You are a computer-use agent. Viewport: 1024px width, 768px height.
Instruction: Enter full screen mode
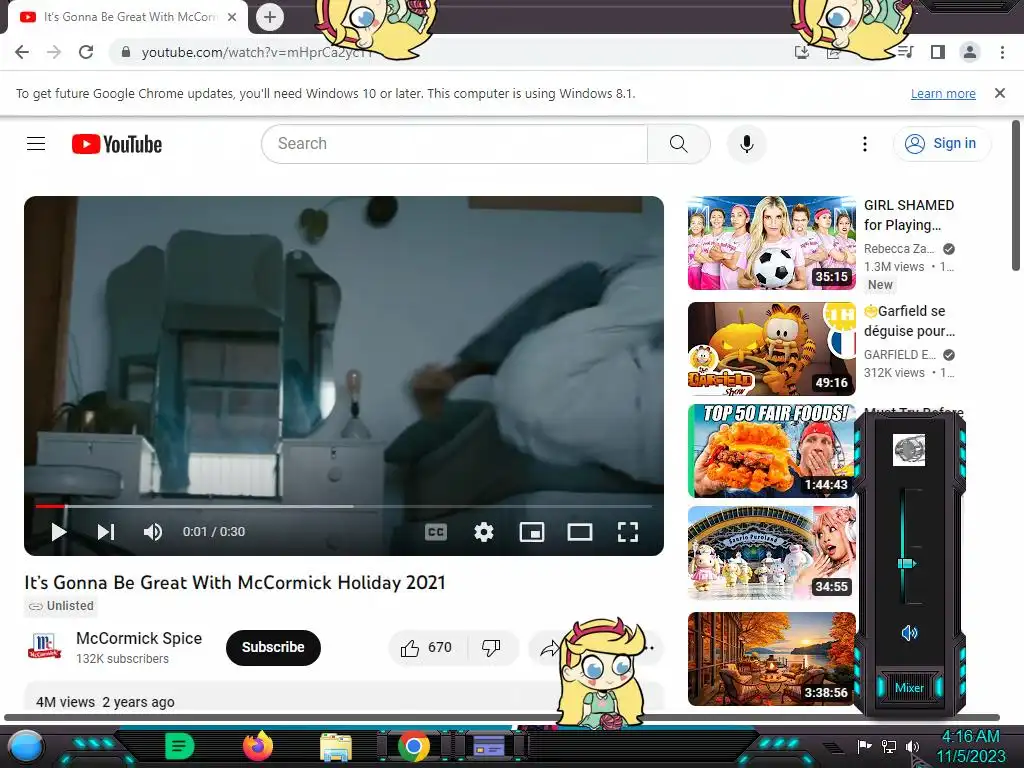[628, 532]
